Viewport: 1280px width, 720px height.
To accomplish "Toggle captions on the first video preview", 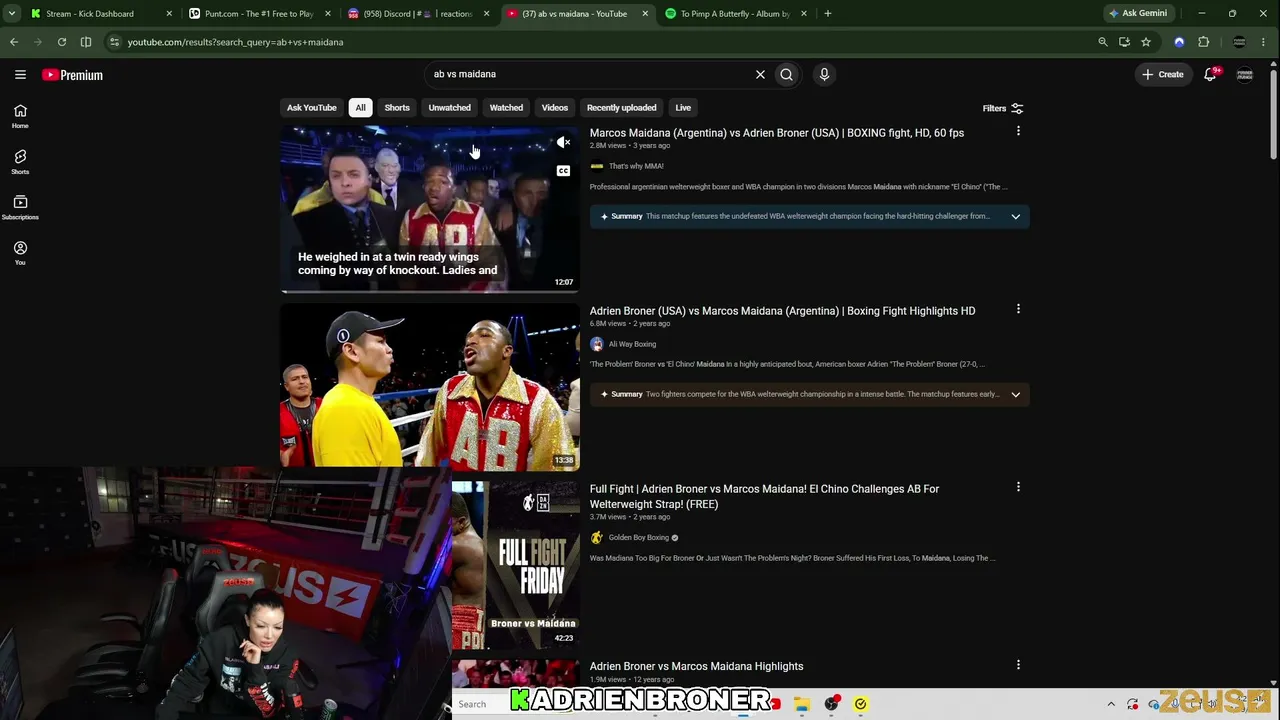I will click(563, 171).
